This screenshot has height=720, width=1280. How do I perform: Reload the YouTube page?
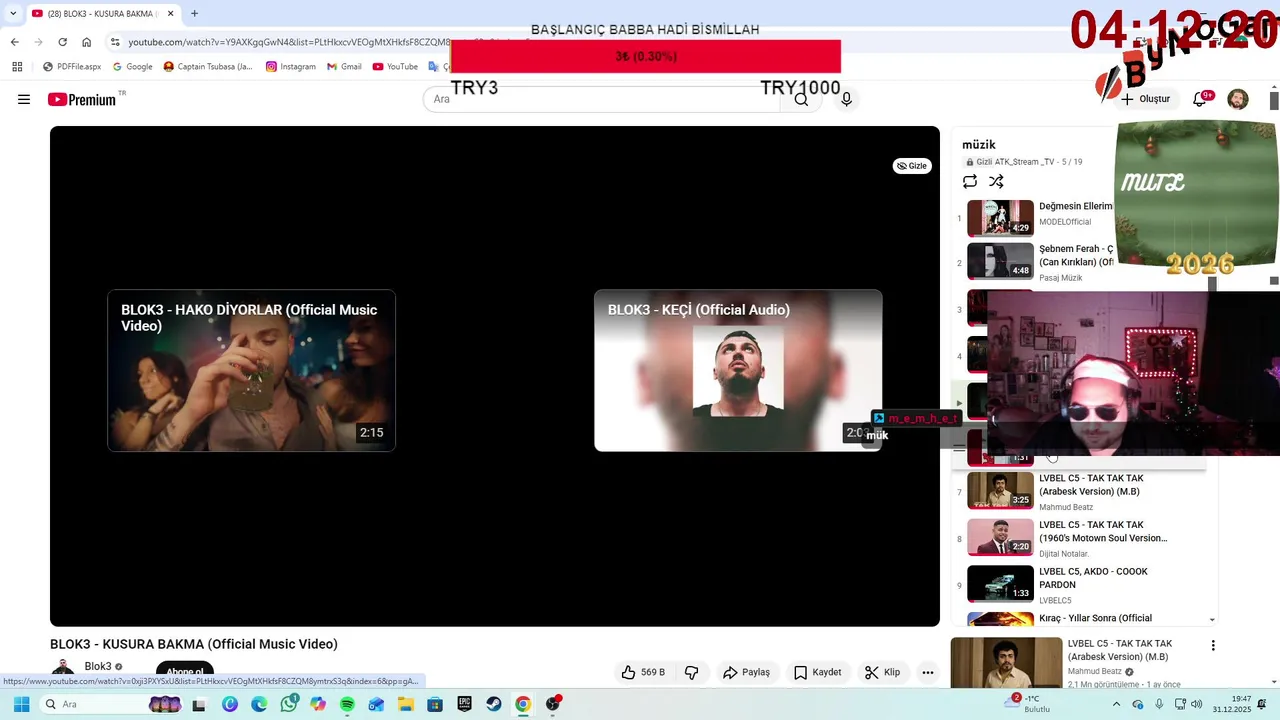[x=63, y=42]
